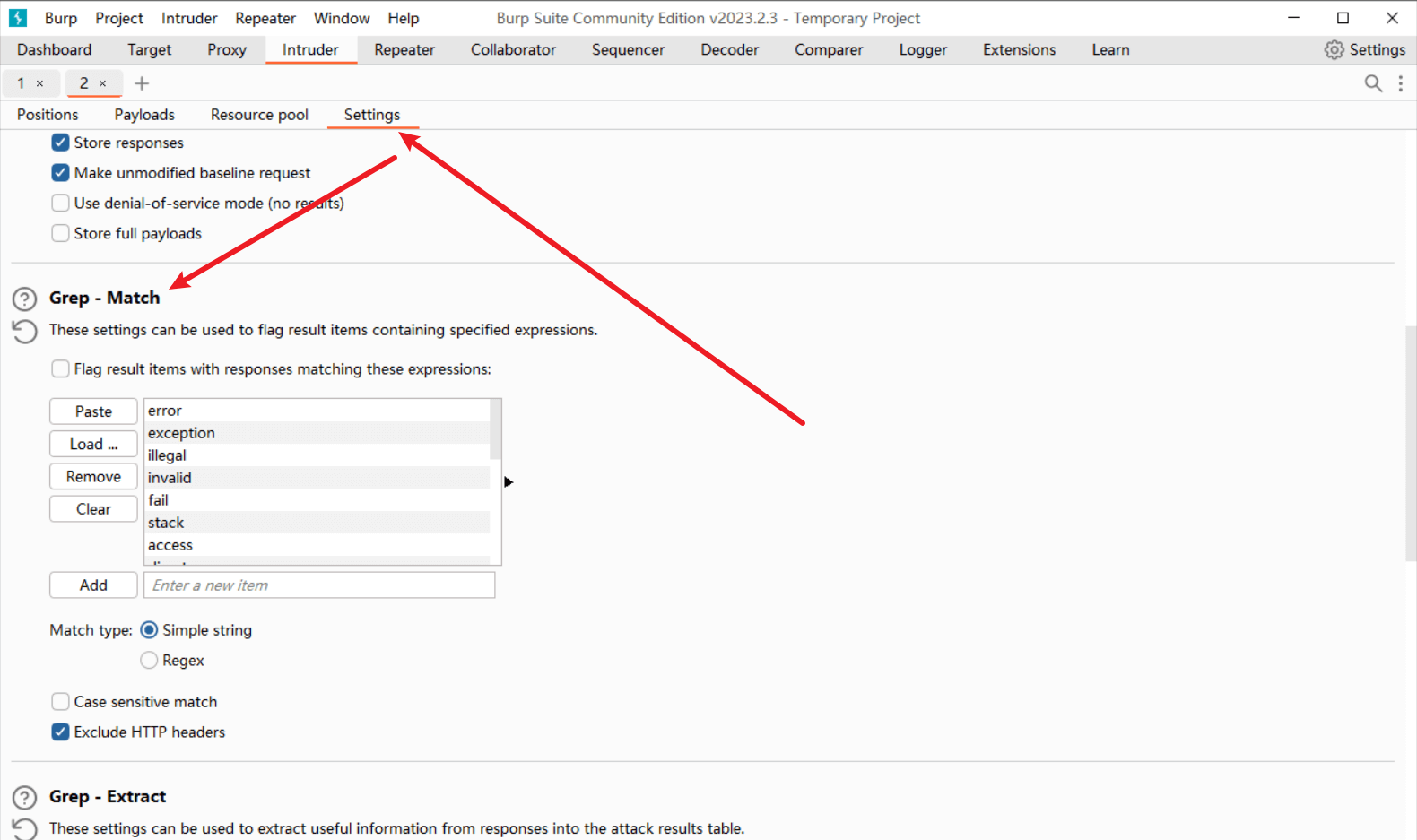The height and width of the screenshot is (840, 1417).
Task: Open the Burp menu
Action: tap(61, 18)
